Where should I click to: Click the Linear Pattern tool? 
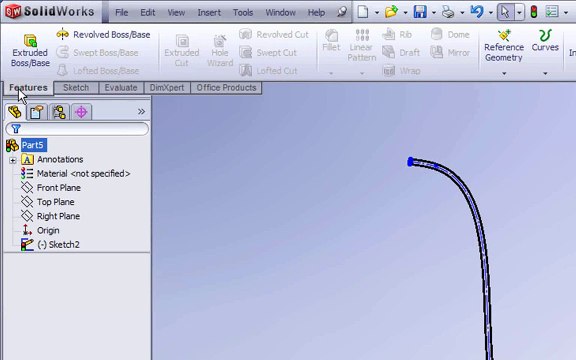361,46
